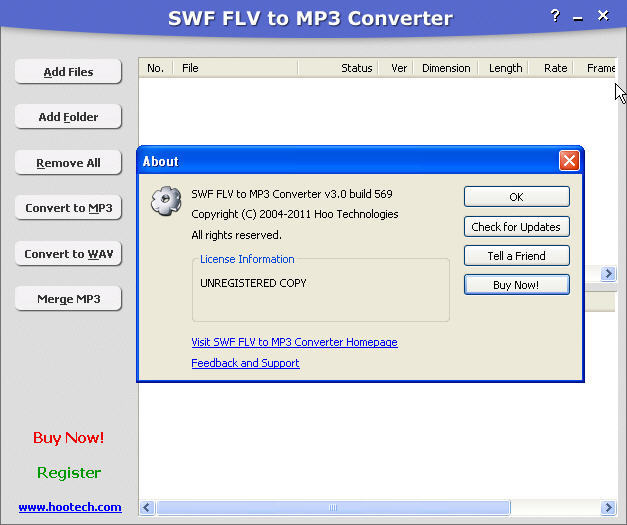Open the www.hootech.com link
Viewport: 627px width, 525px height.
70,507
